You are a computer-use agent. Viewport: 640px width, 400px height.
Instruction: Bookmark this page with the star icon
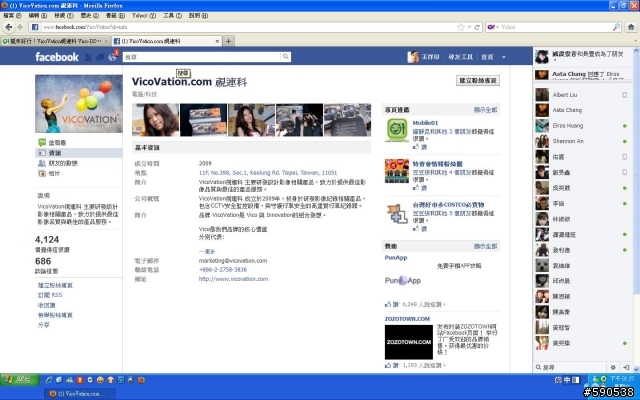click(x=461, y=27)
